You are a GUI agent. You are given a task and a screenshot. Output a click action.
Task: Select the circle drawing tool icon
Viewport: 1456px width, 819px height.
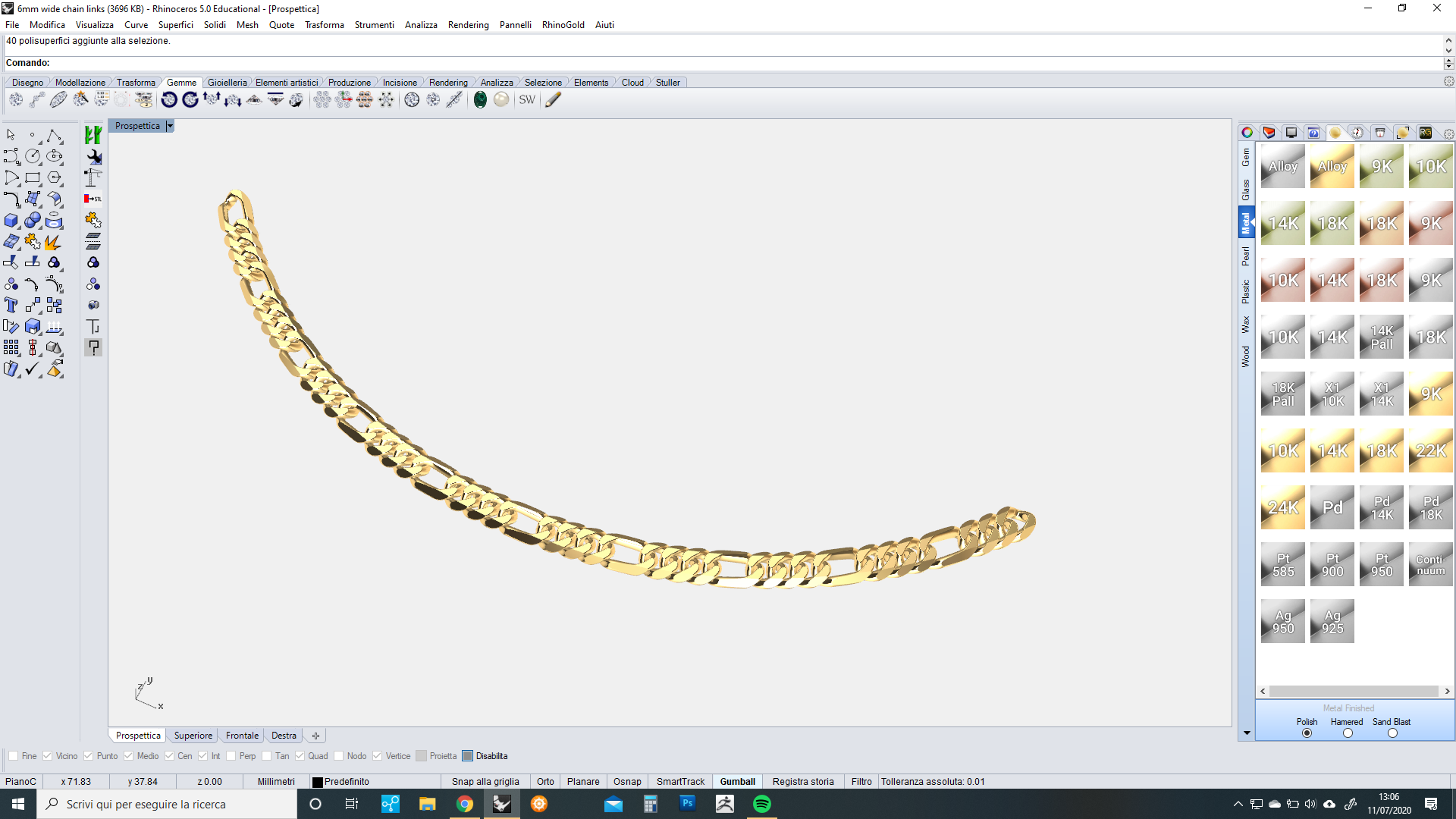point(33,156)
